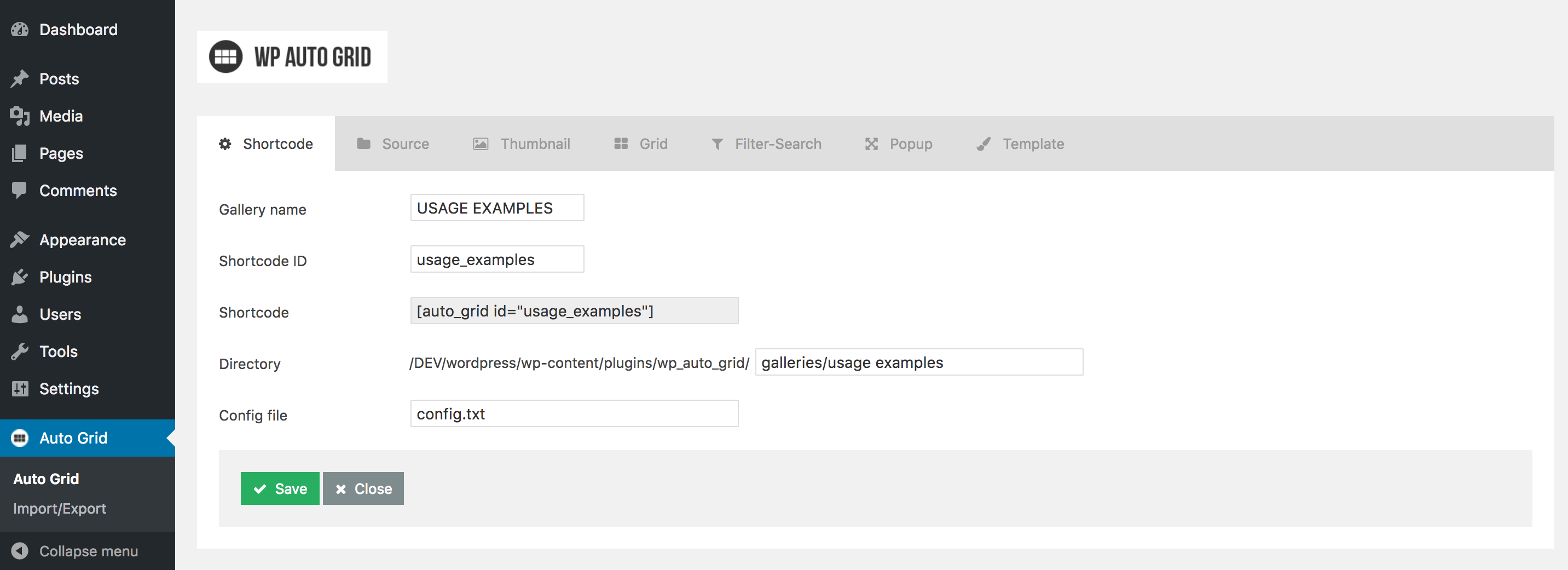Viewport: 1568px width, 570px height.
Task: Click the Comments speech bubble icon
Action: click(x=20, y=190)
